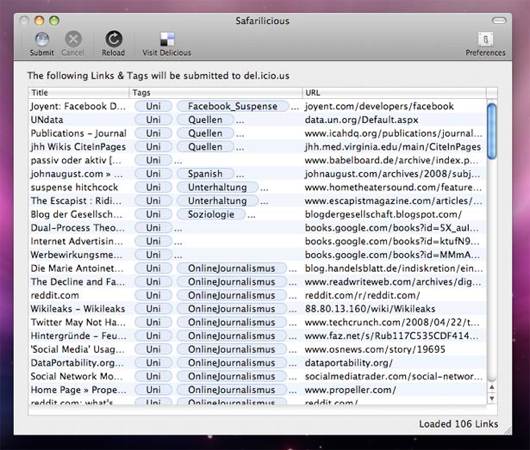Select the UNdata row

258,120
